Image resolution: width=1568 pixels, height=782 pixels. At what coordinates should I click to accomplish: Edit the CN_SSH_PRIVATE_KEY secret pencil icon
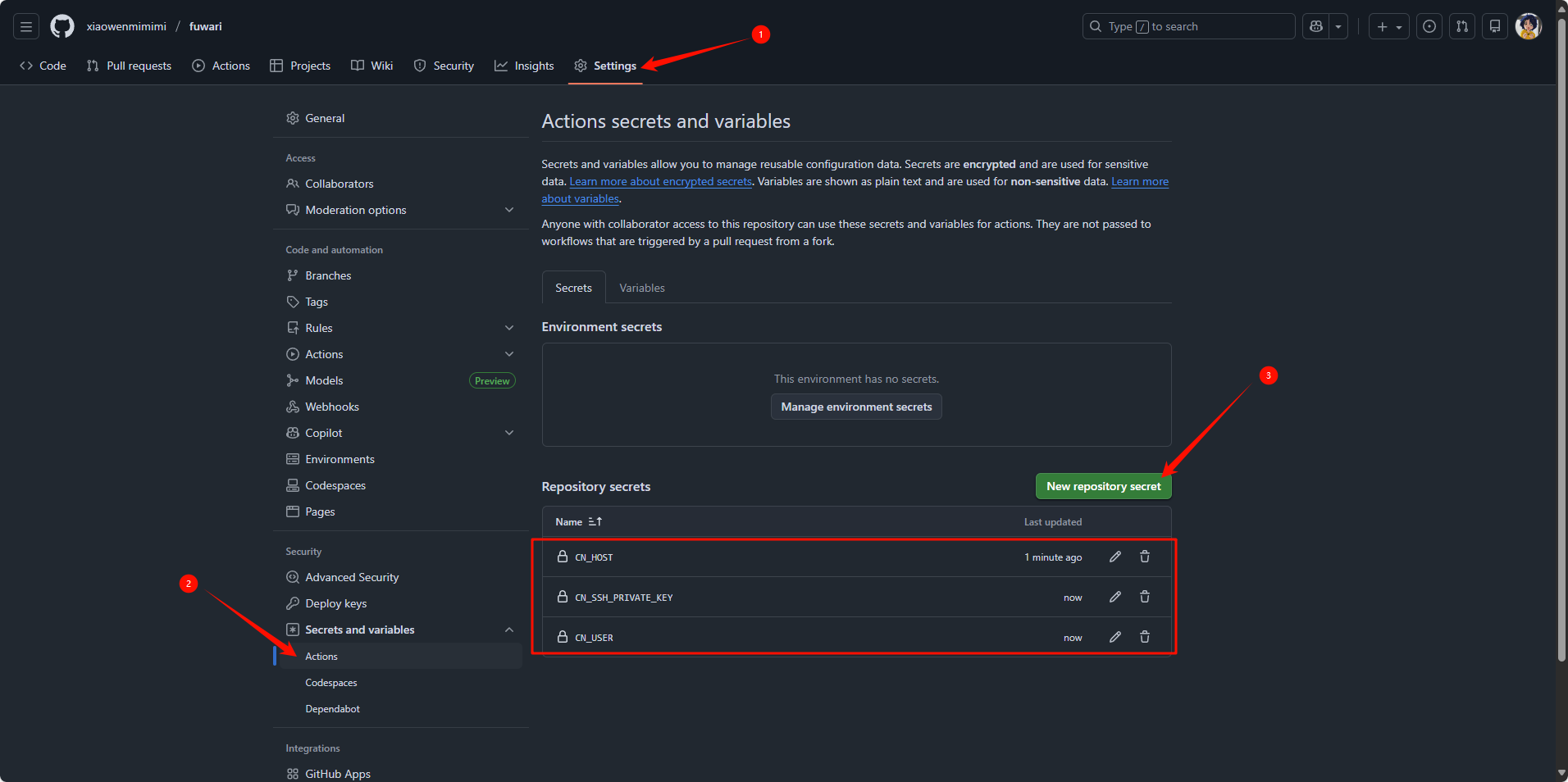[1114, 597]
